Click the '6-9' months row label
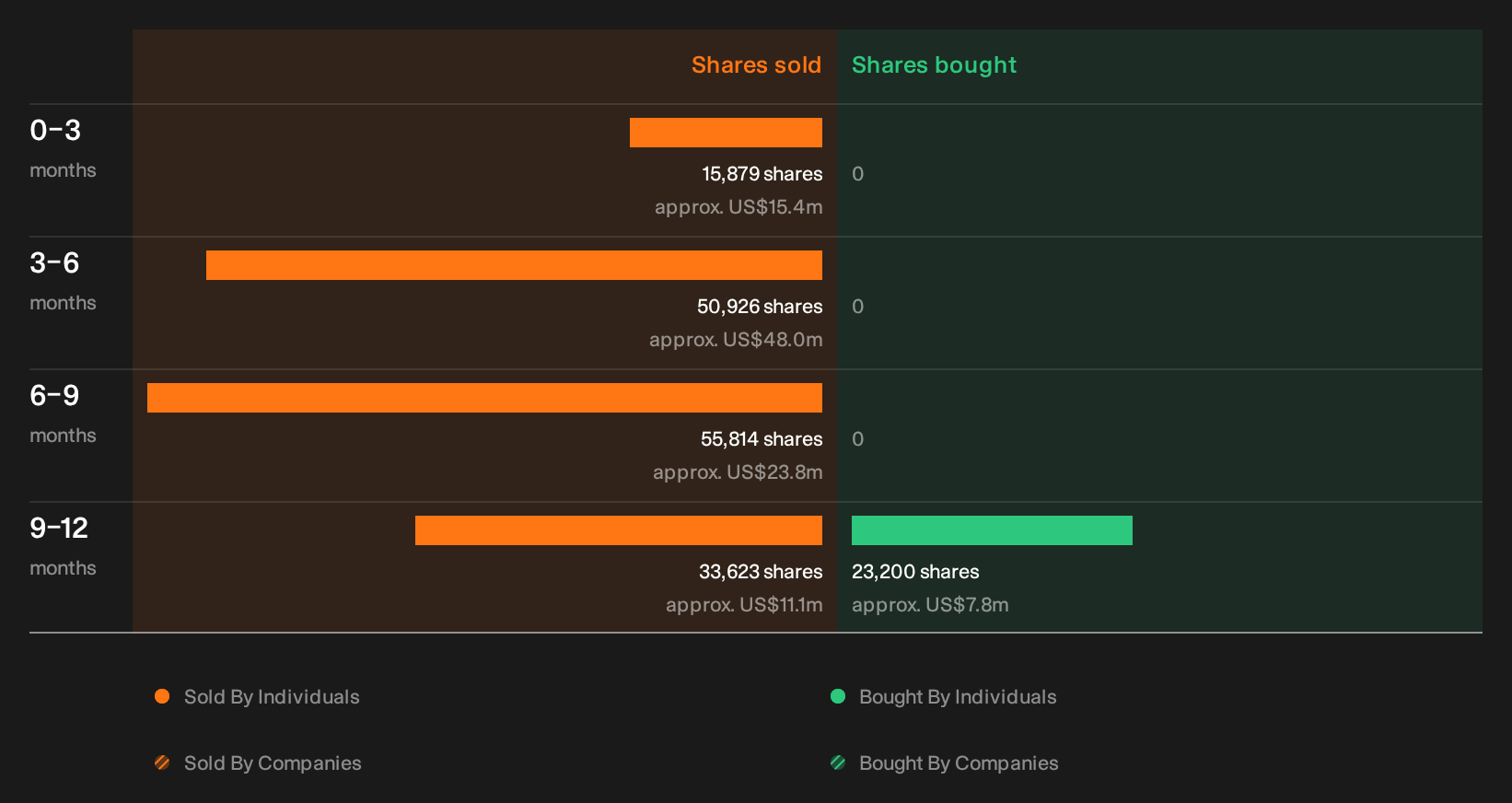The width and height of the screenshot is (1512, 803). [x=55, y=396]
